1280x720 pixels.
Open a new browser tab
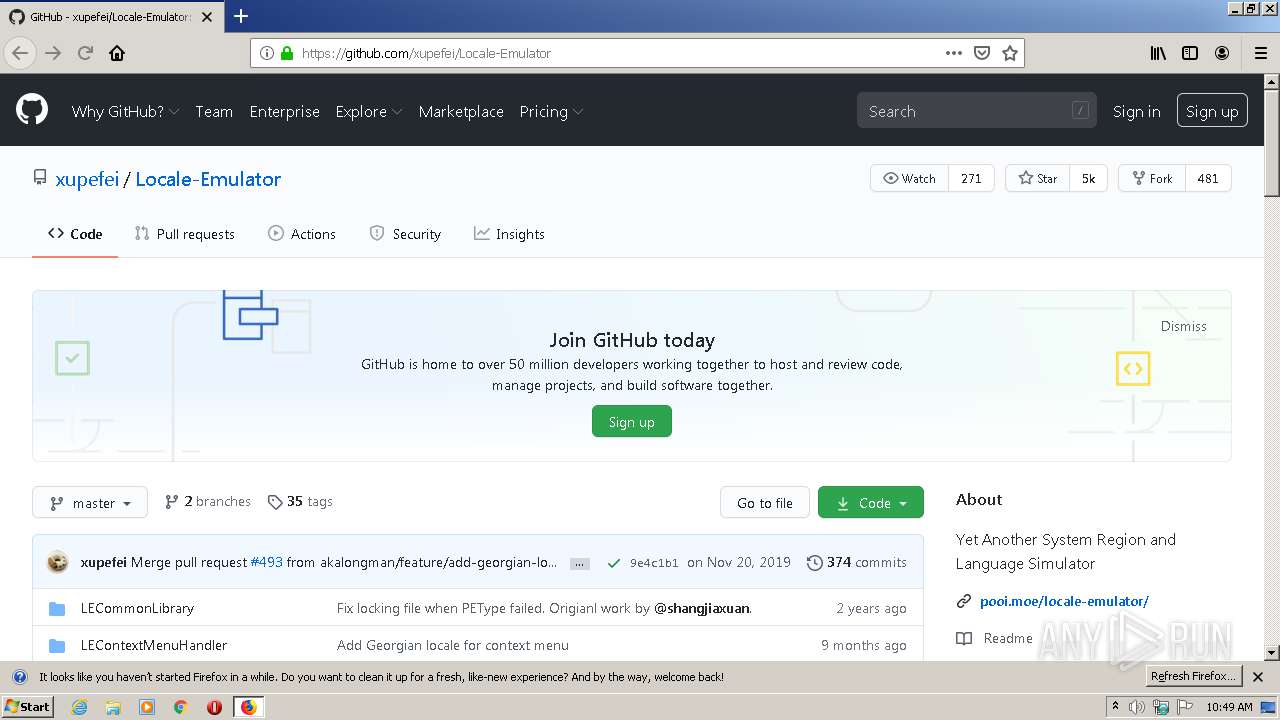click(241, 16)
